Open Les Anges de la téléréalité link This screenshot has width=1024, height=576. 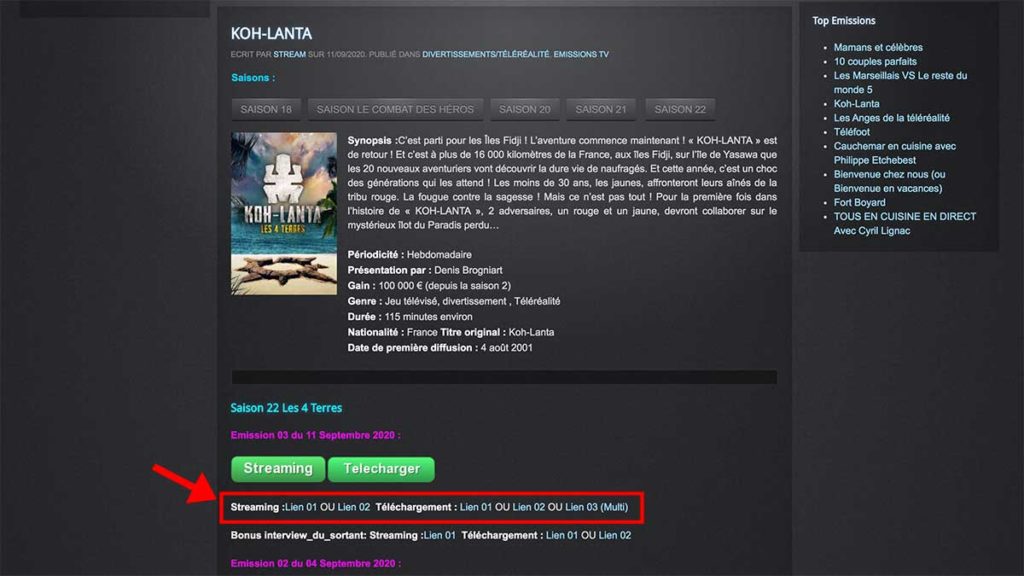coord(891,118)
